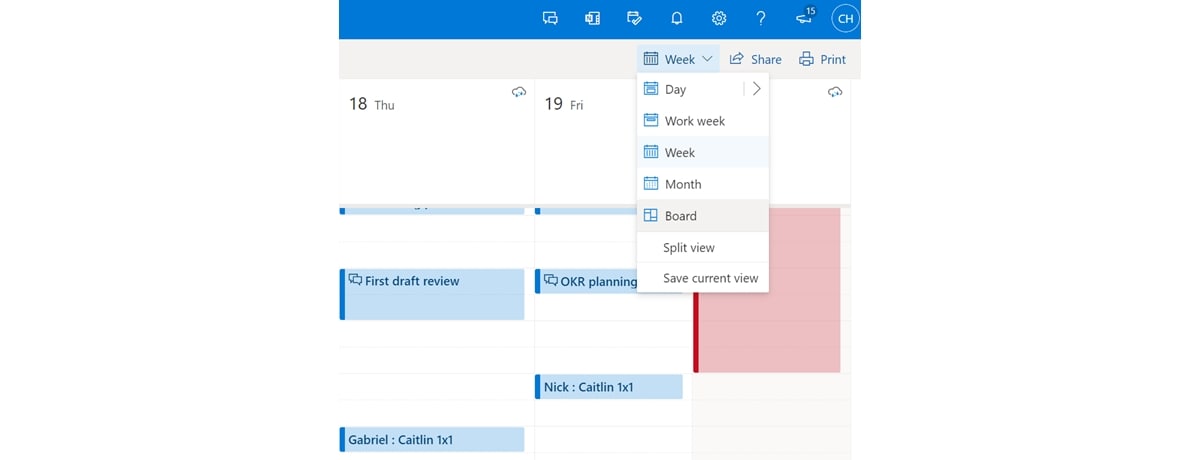Open the Outlook app icon in header
This screenshot has width=1200, height=460.
592,18
